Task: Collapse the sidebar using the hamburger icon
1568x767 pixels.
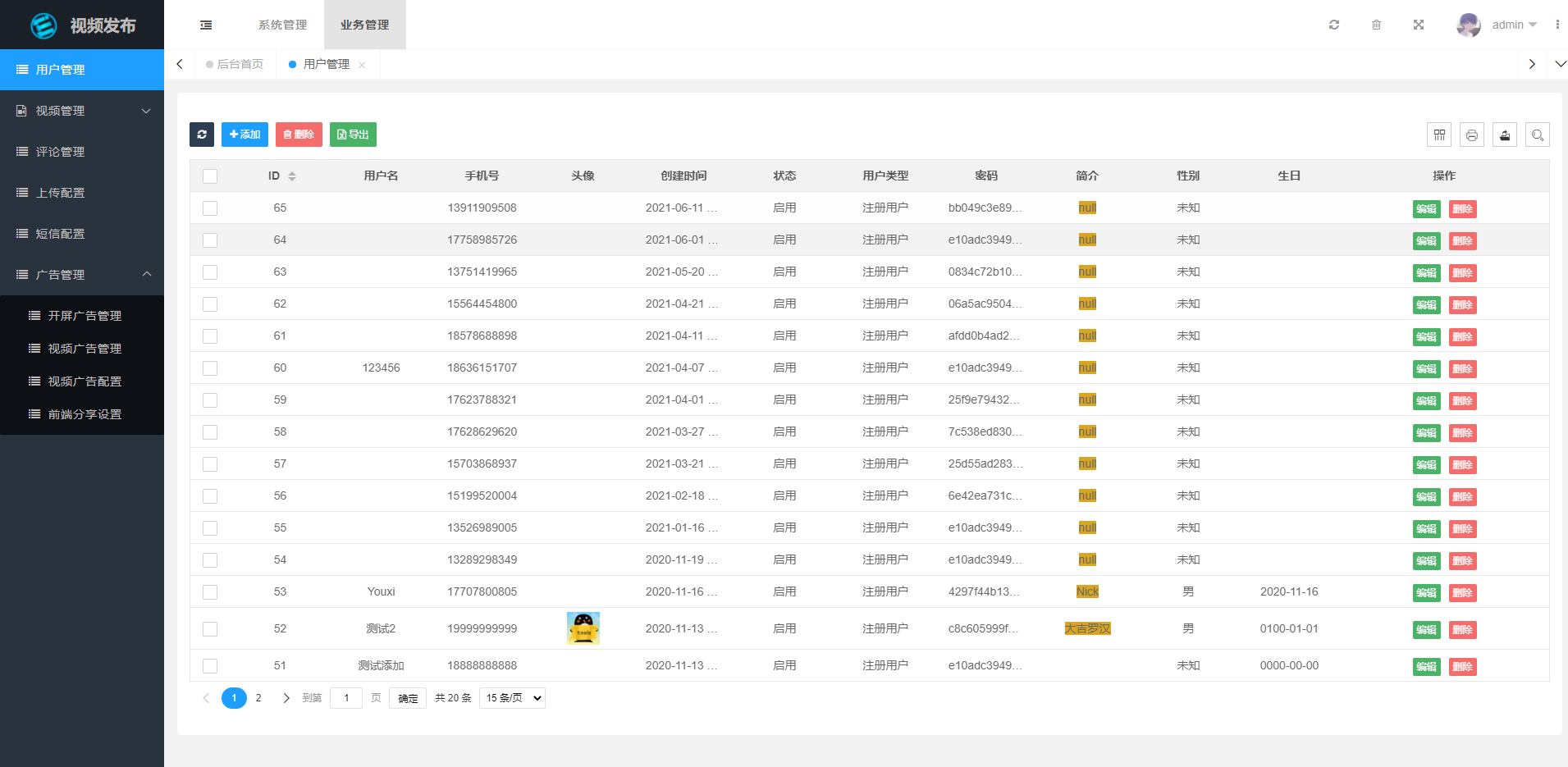Action: [x=205, y=25]
